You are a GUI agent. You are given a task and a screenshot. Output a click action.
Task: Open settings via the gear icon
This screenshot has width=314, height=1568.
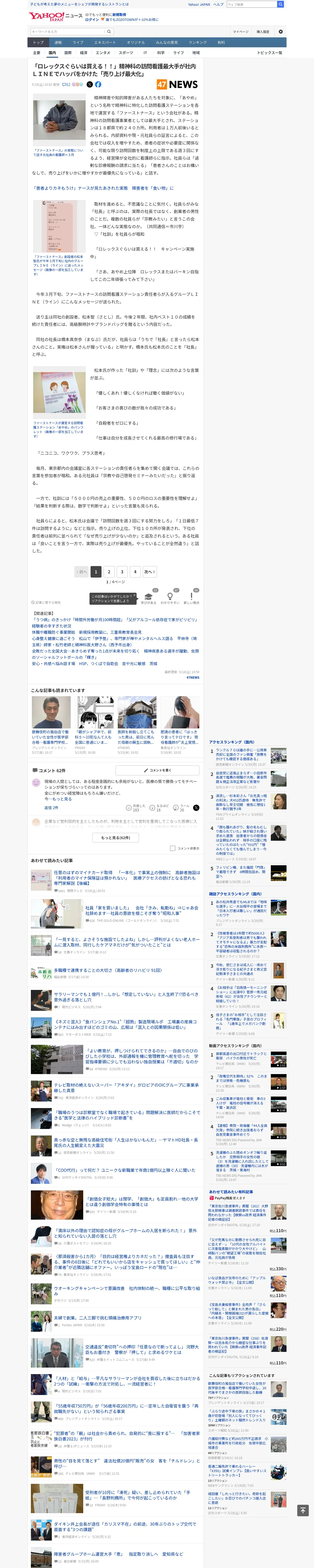tap(281, 32)
